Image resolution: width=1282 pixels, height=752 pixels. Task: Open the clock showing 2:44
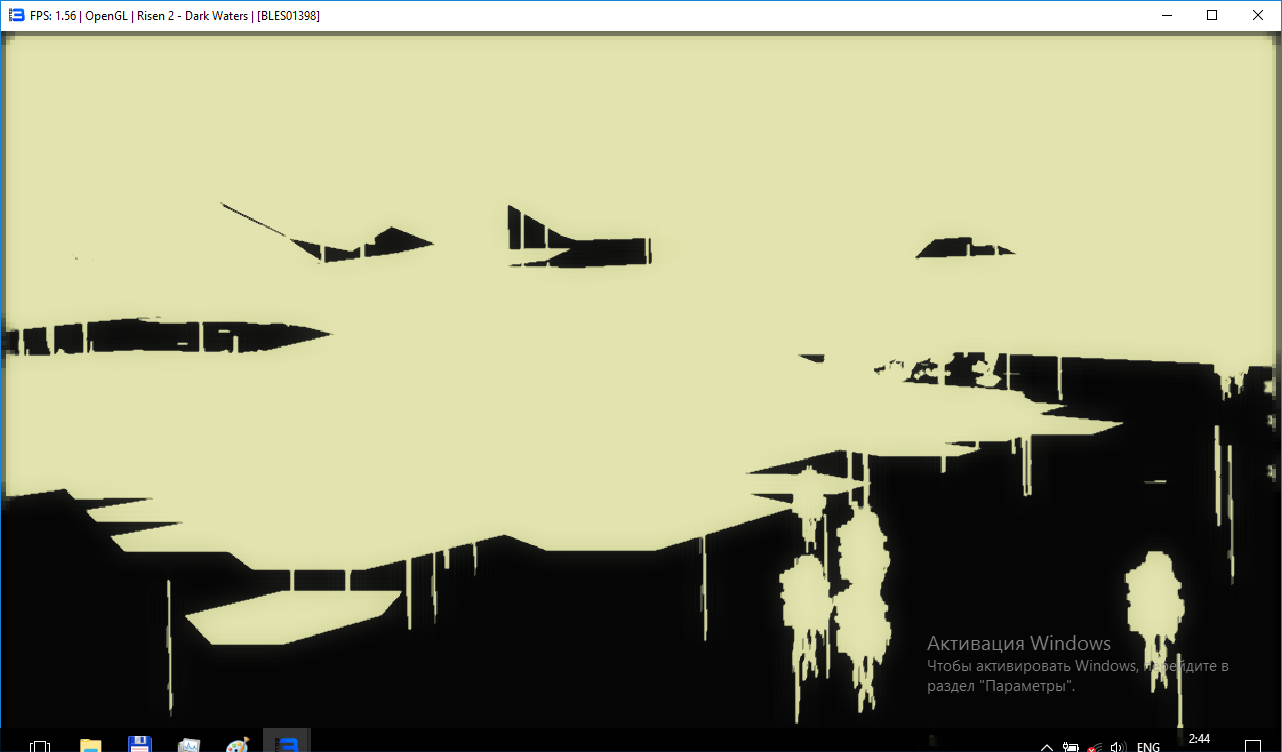pos(1199,739)
